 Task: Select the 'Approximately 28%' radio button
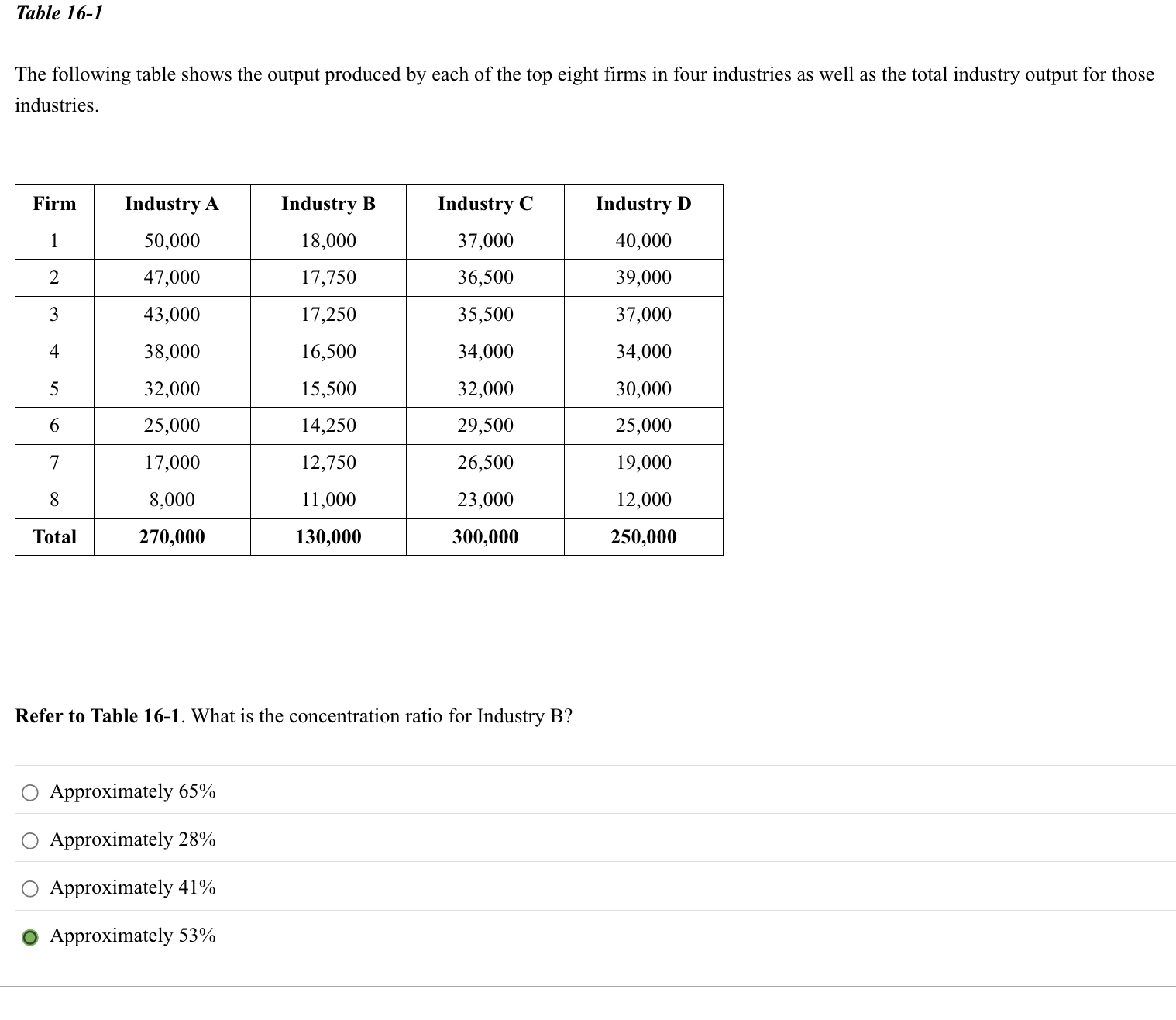[x=29, y=840]
